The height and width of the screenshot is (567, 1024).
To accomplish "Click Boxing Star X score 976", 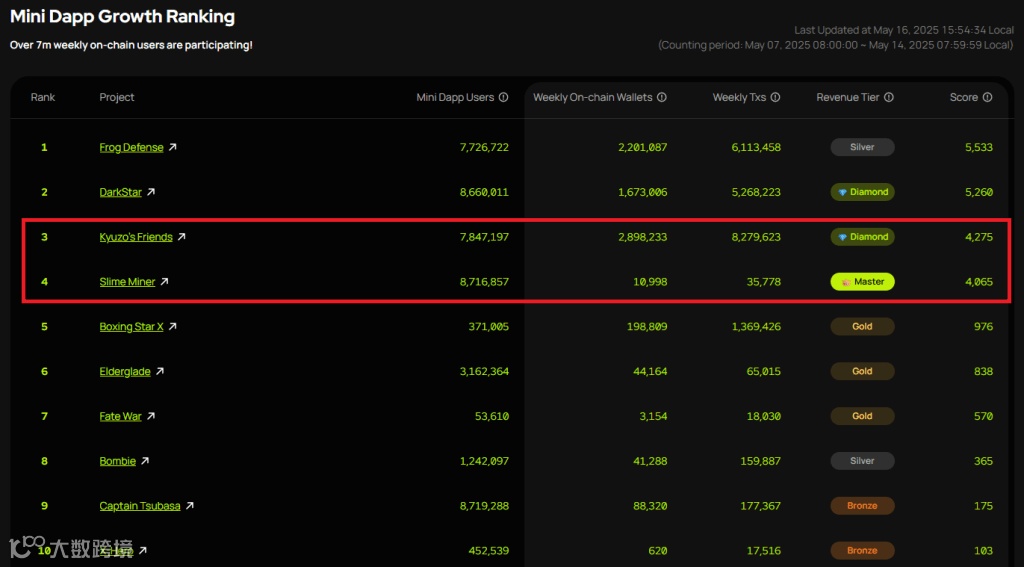I will click(x=984, y=327).
